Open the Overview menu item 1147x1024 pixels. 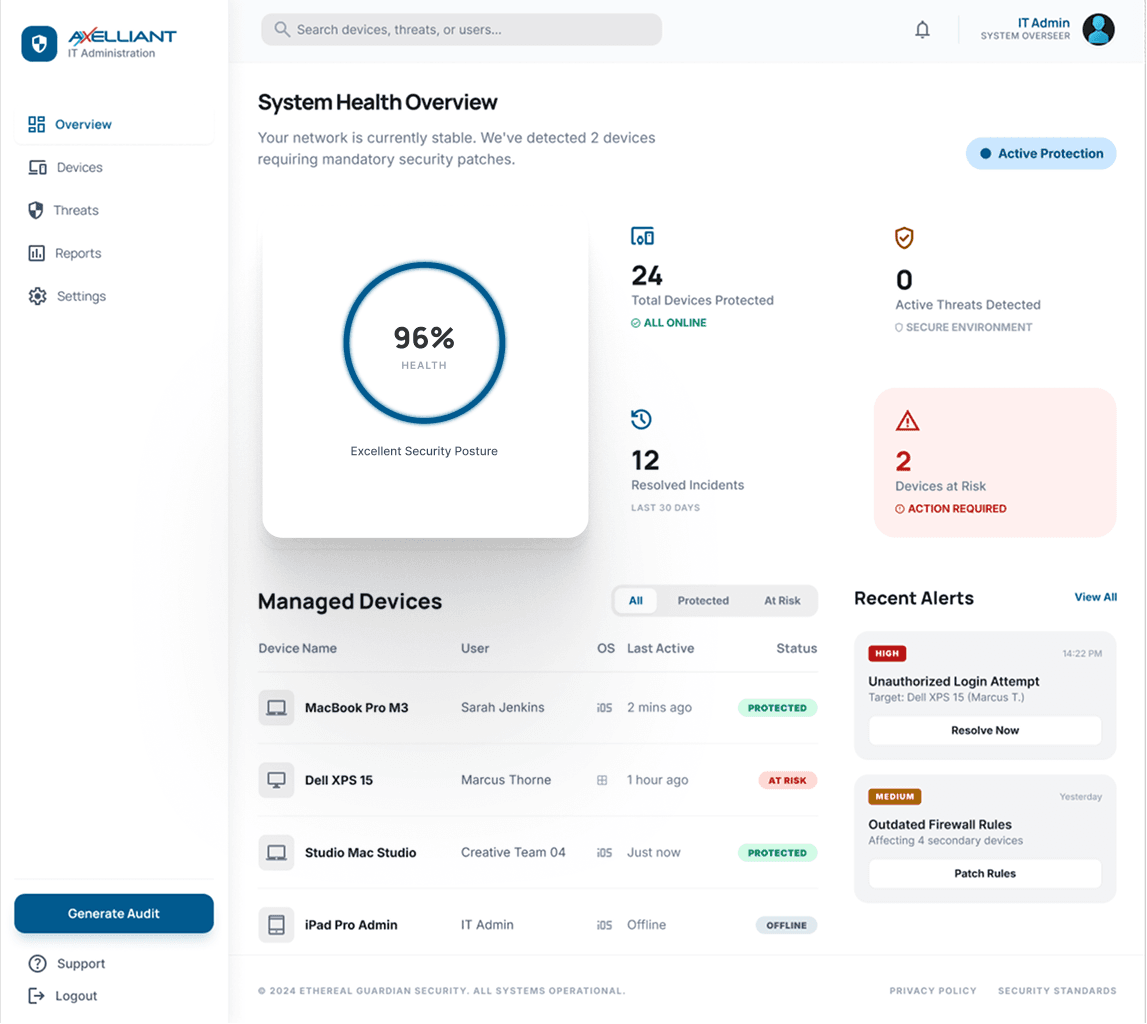click(x=114, y=124)
